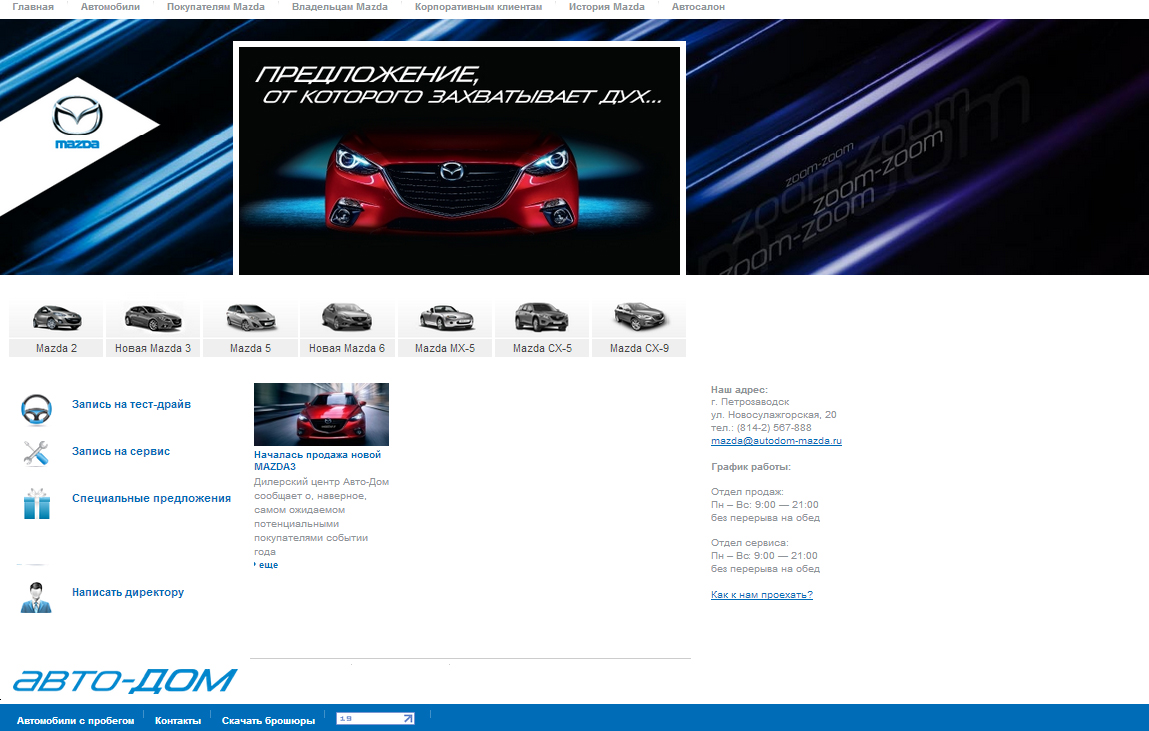1149x731 pixels.
Task: Click the Mazda CX-9 label text
Action: pos(639,349)
